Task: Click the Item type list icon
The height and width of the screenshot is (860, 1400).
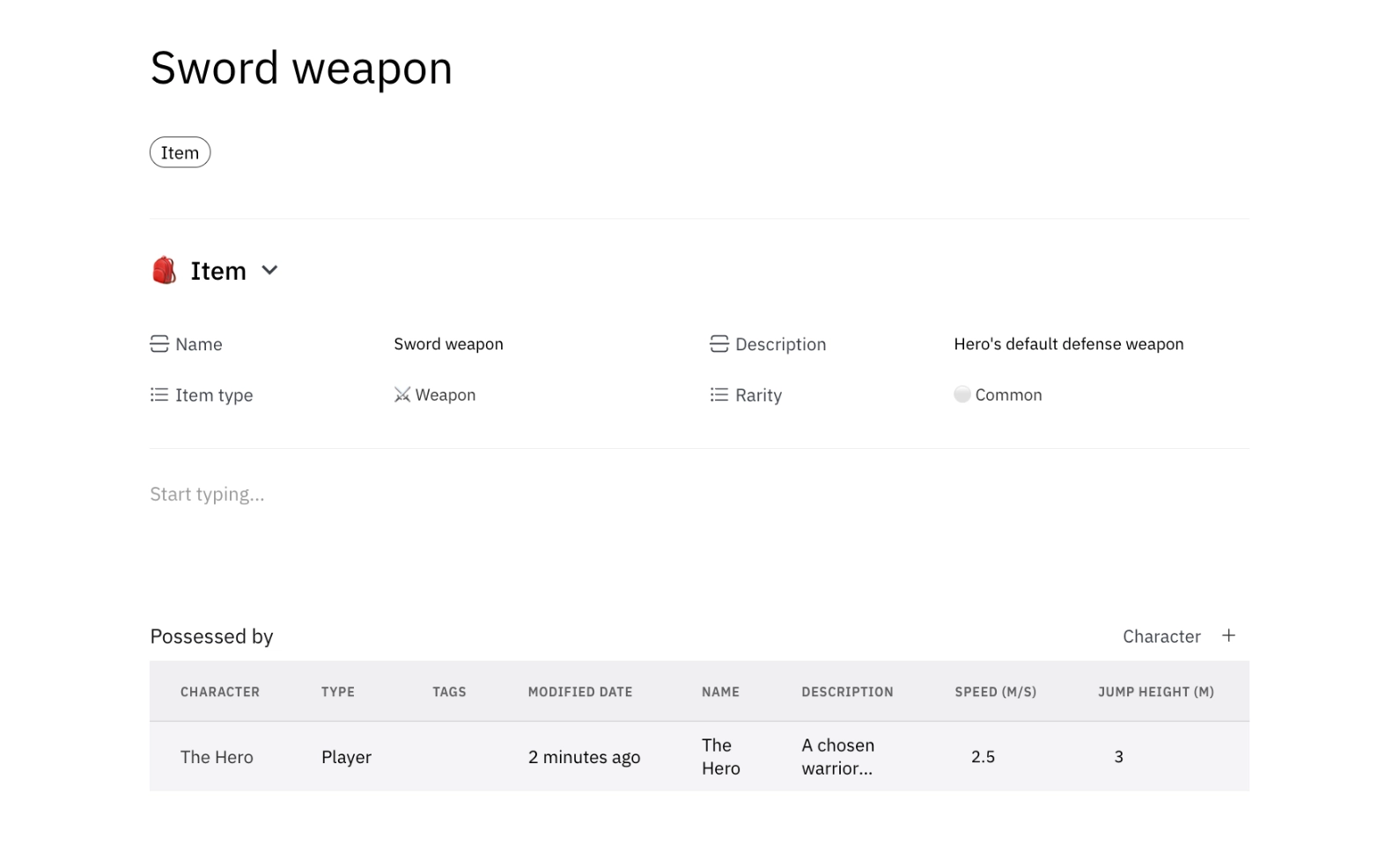Action: point(159,395)
